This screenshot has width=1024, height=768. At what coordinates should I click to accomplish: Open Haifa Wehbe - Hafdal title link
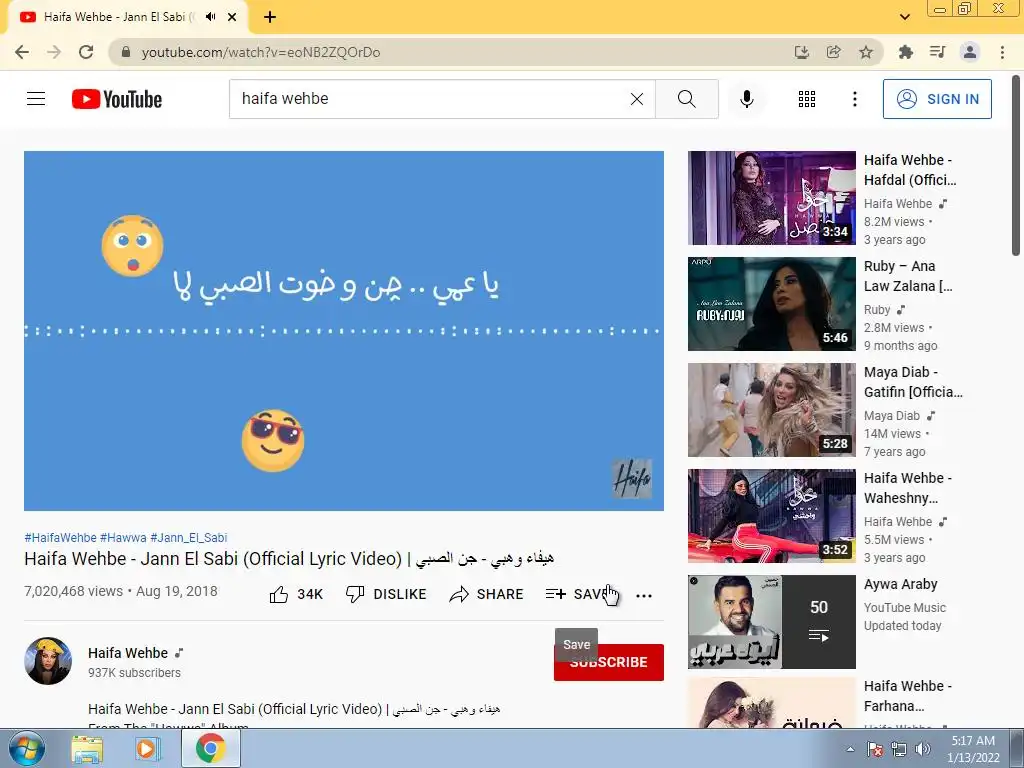click(x=910, y=170)
